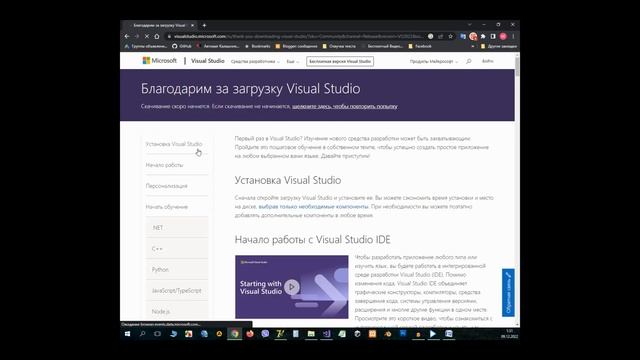
Task: Expand the Средства разработчика menu
Action: pos(255,61)
